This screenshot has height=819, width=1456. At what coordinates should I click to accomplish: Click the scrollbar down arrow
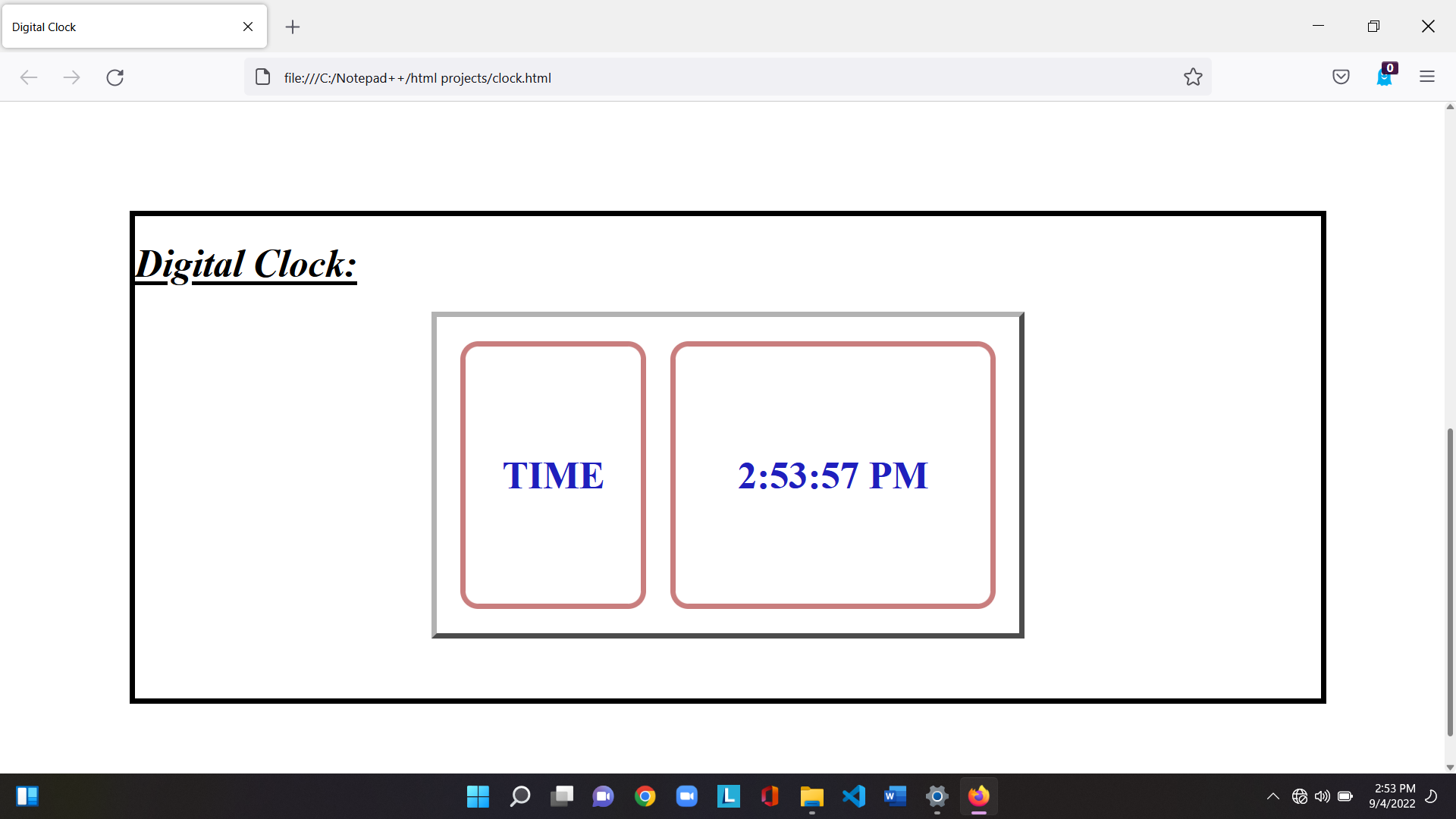tap(1450, 767)
